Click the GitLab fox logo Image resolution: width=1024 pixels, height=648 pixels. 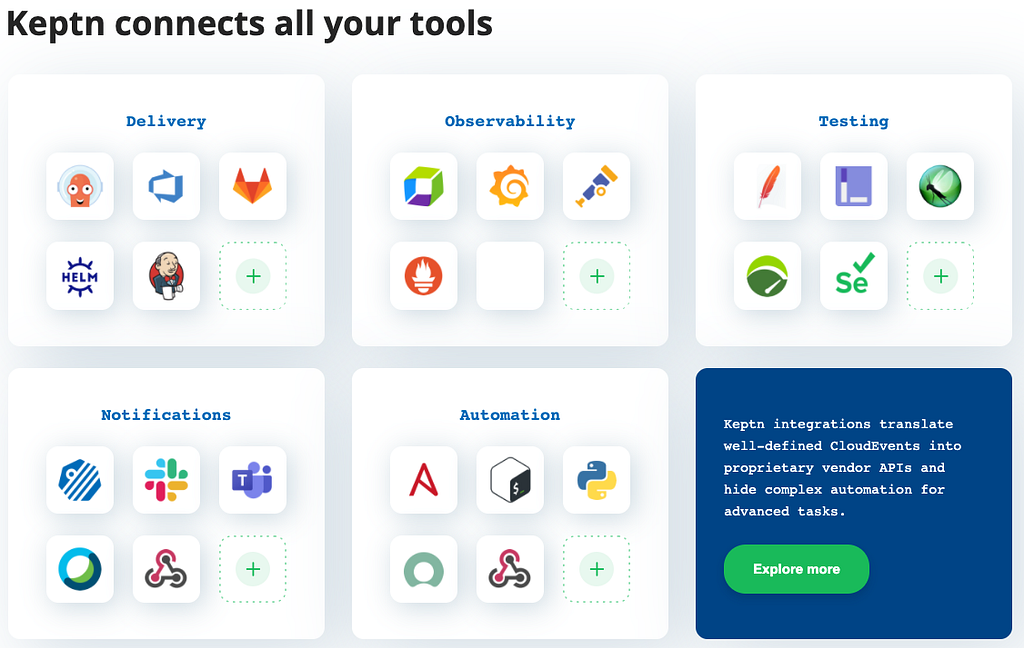252,186
